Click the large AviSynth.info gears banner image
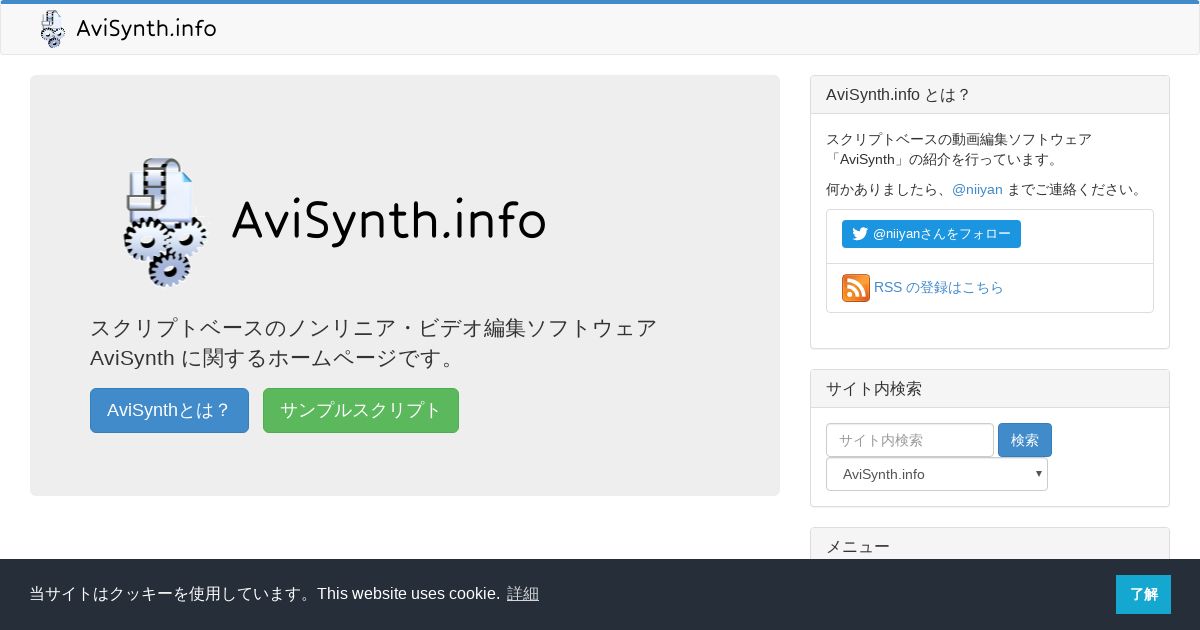Screen dimensions: 1200x630 point(335,221)
